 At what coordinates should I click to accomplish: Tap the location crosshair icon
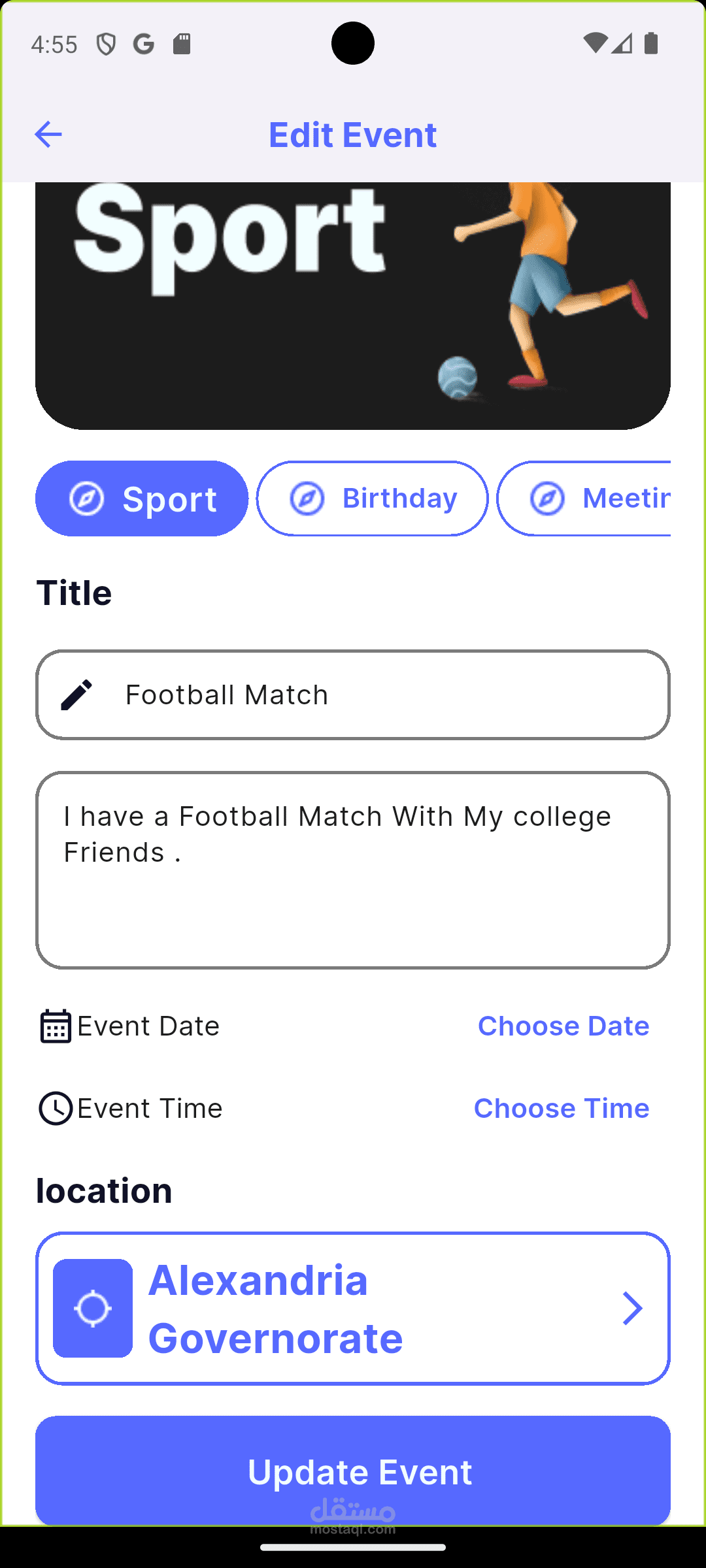[x=93, y=1309]
